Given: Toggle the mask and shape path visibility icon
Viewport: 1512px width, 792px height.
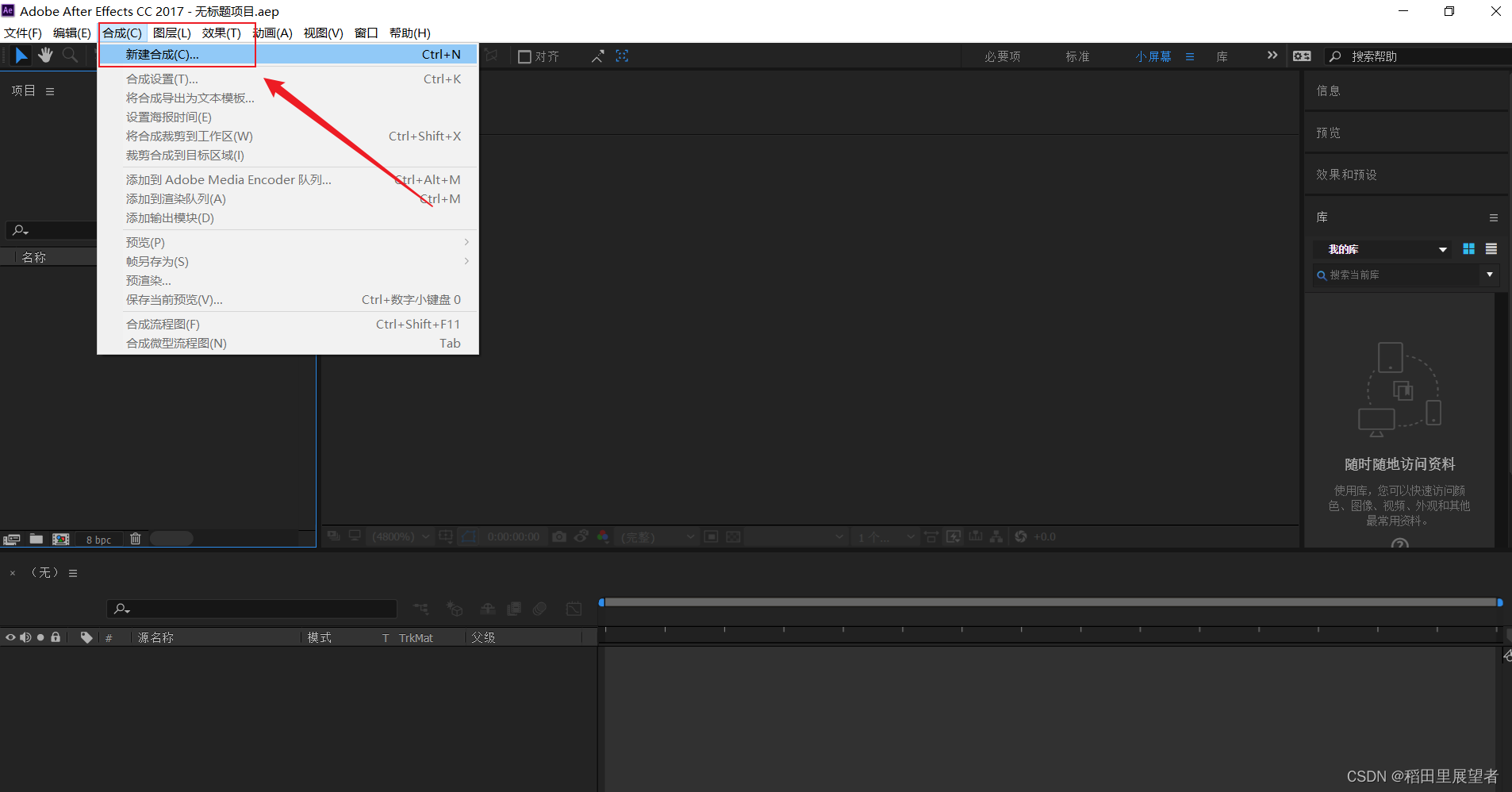Looking at the screenshot, I should tap(469, 536).
